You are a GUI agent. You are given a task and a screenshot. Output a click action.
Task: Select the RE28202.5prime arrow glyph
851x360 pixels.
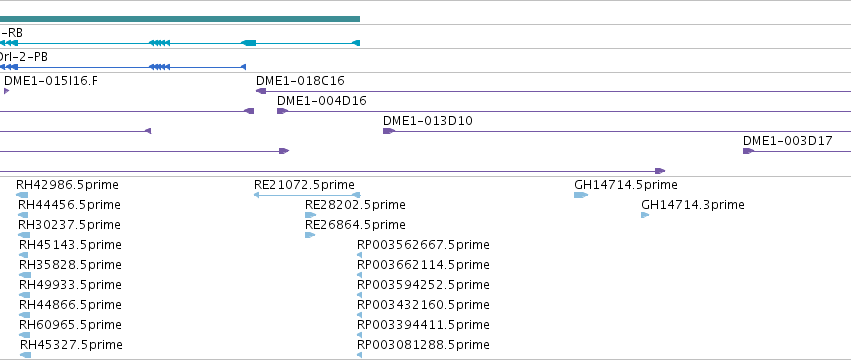coord(310,215)
